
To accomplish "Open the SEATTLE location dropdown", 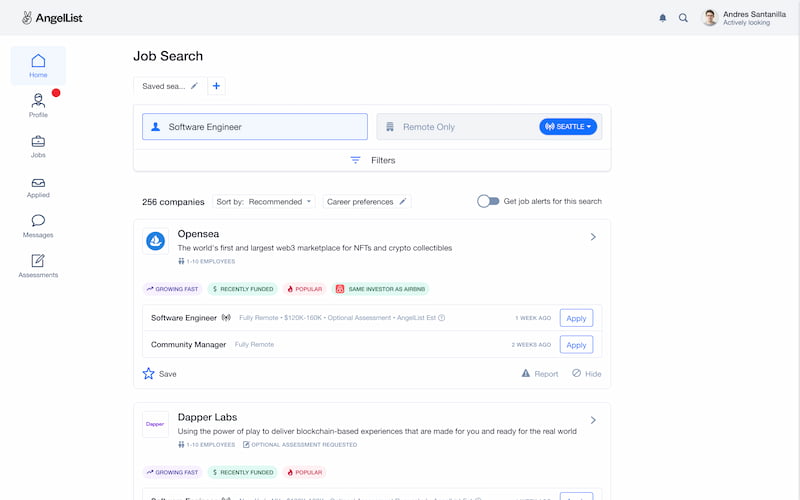I will click(x=568, y=127).
